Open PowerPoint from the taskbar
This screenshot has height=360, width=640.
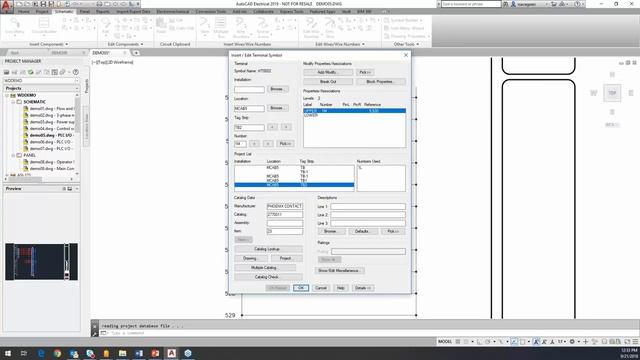(x=155, y=353)
